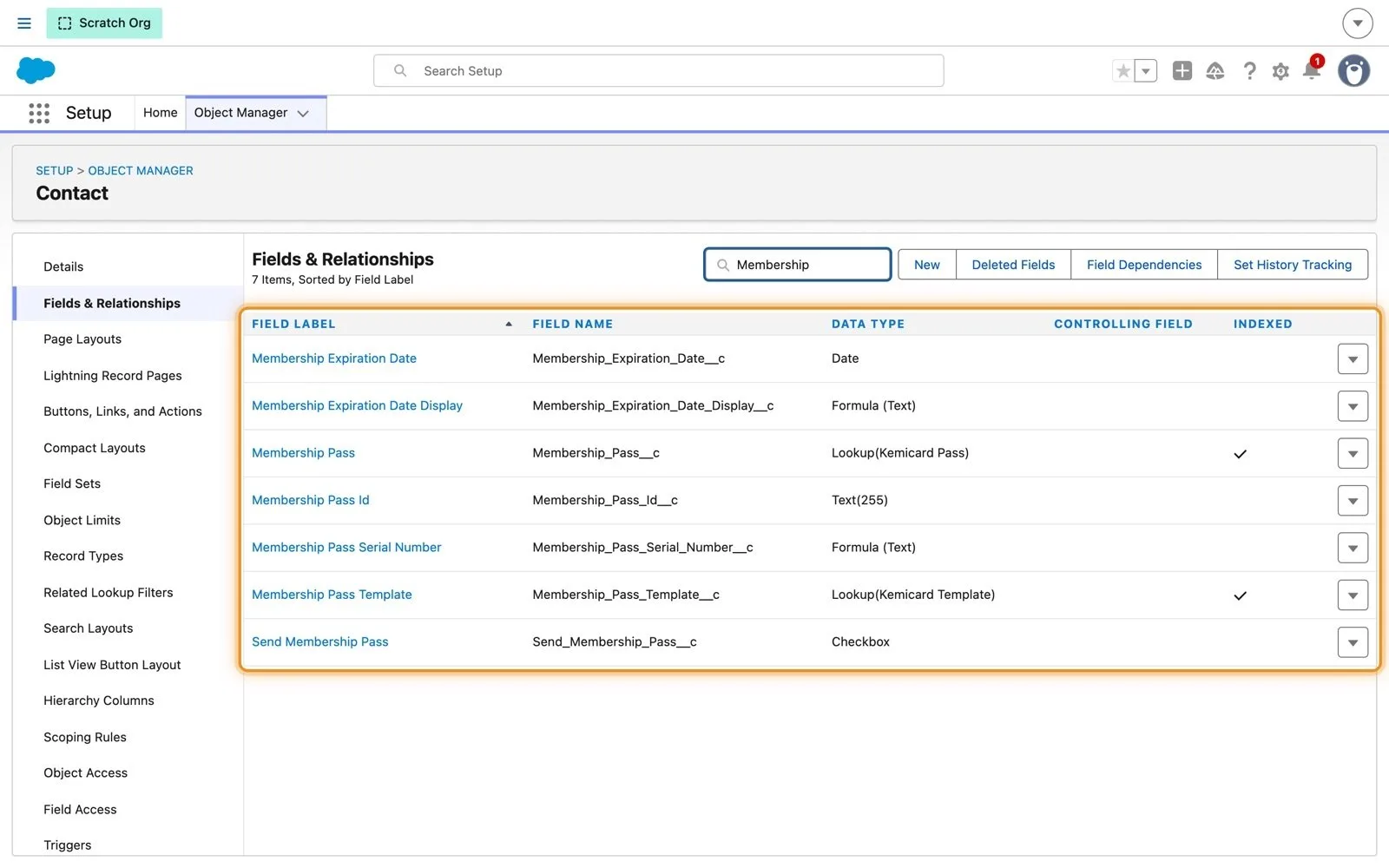1389x868 pixels.
Task: Sort by the INDEXED column
Action: coord(1263,324)
